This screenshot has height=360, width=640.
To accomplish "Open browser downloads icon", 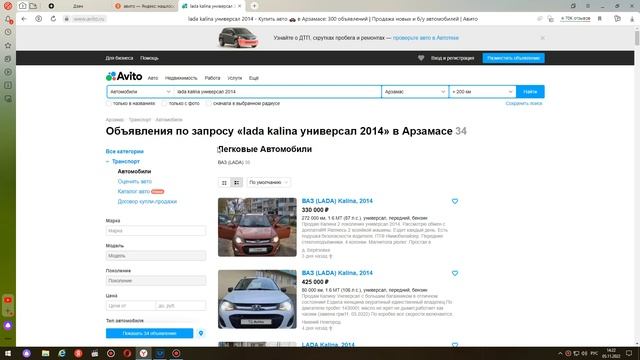I will click(x=632, y=19).
